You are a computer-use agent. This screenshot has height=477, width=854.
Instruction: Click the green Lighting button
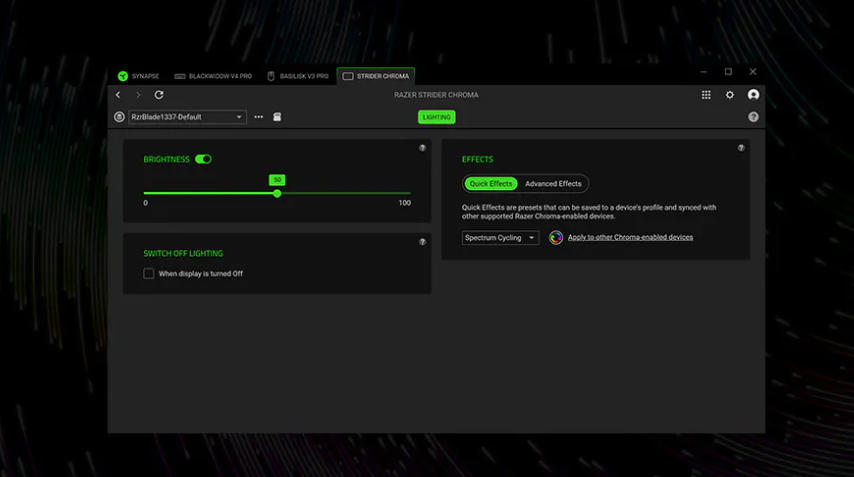[437, 117]
